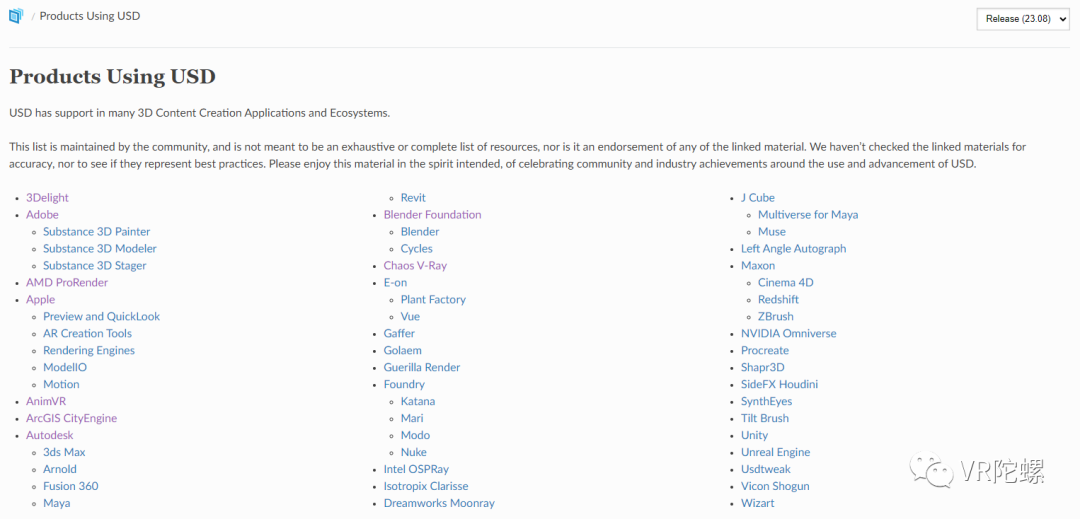Open the AMD ProRender link
1080x519 pixels.
67,282
